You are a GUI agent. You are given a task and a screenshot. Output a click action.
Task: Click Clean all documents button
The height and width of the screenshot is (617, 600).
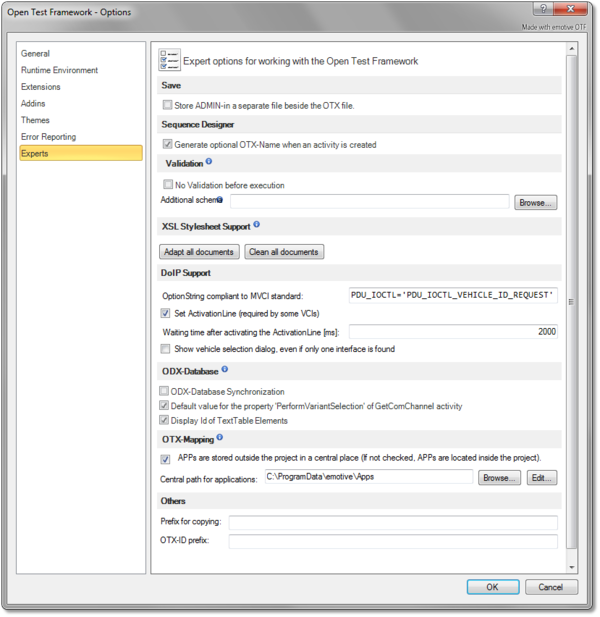coord(284,252)
